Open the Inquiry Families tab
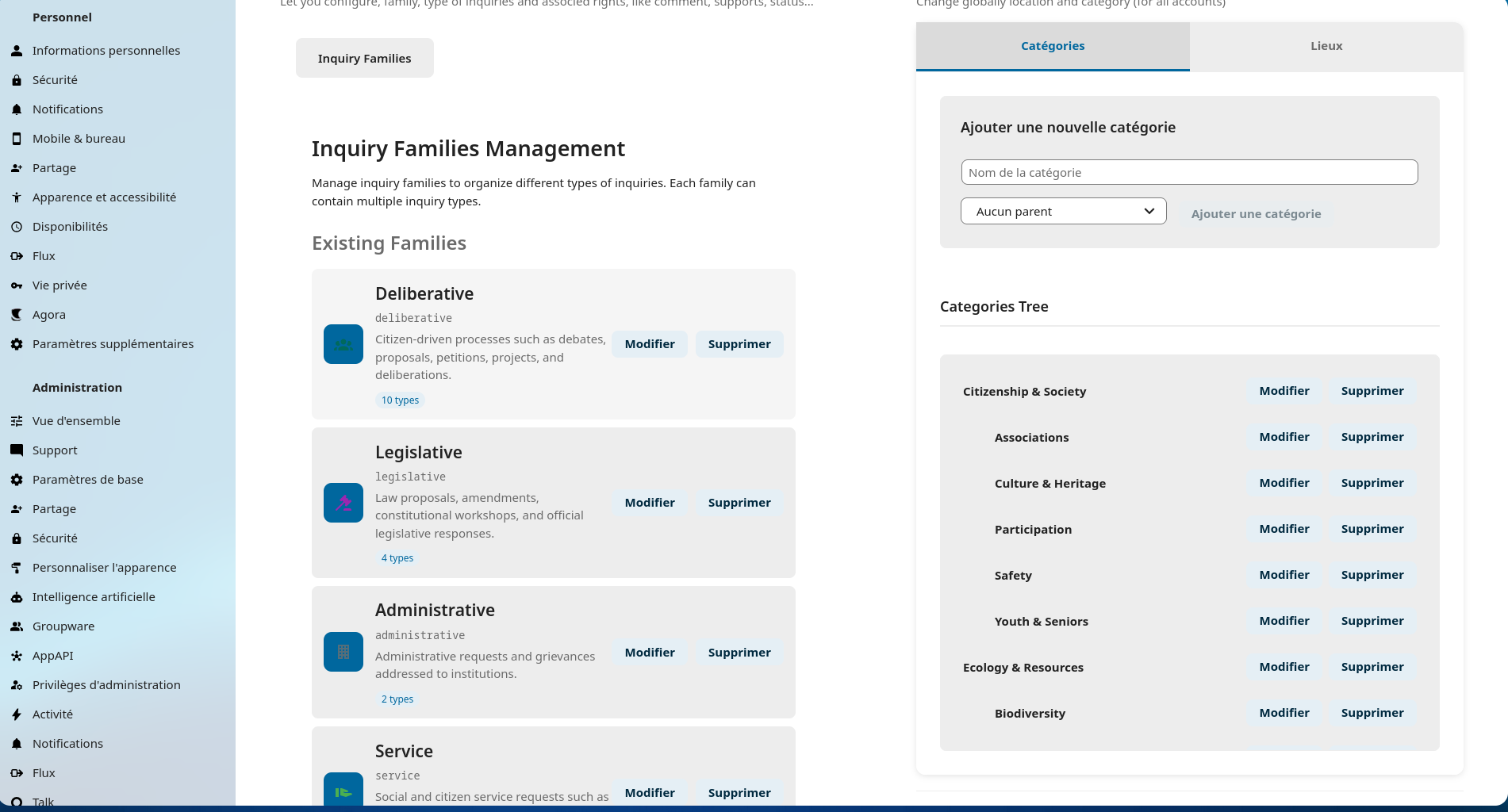The height and width of the screenshot is (812, 1508). tap(365, 58)
